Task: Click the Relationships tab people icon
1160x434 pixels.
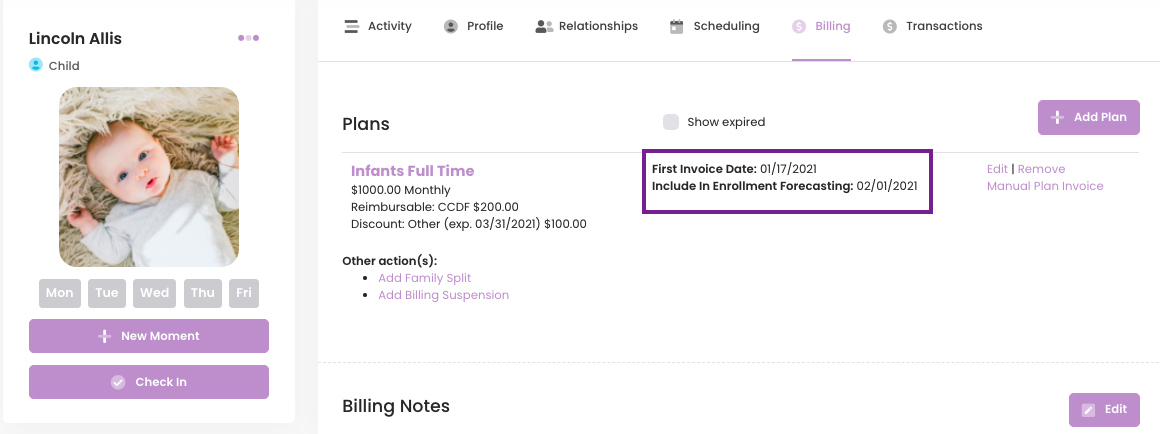Action: tap(544, 27)
